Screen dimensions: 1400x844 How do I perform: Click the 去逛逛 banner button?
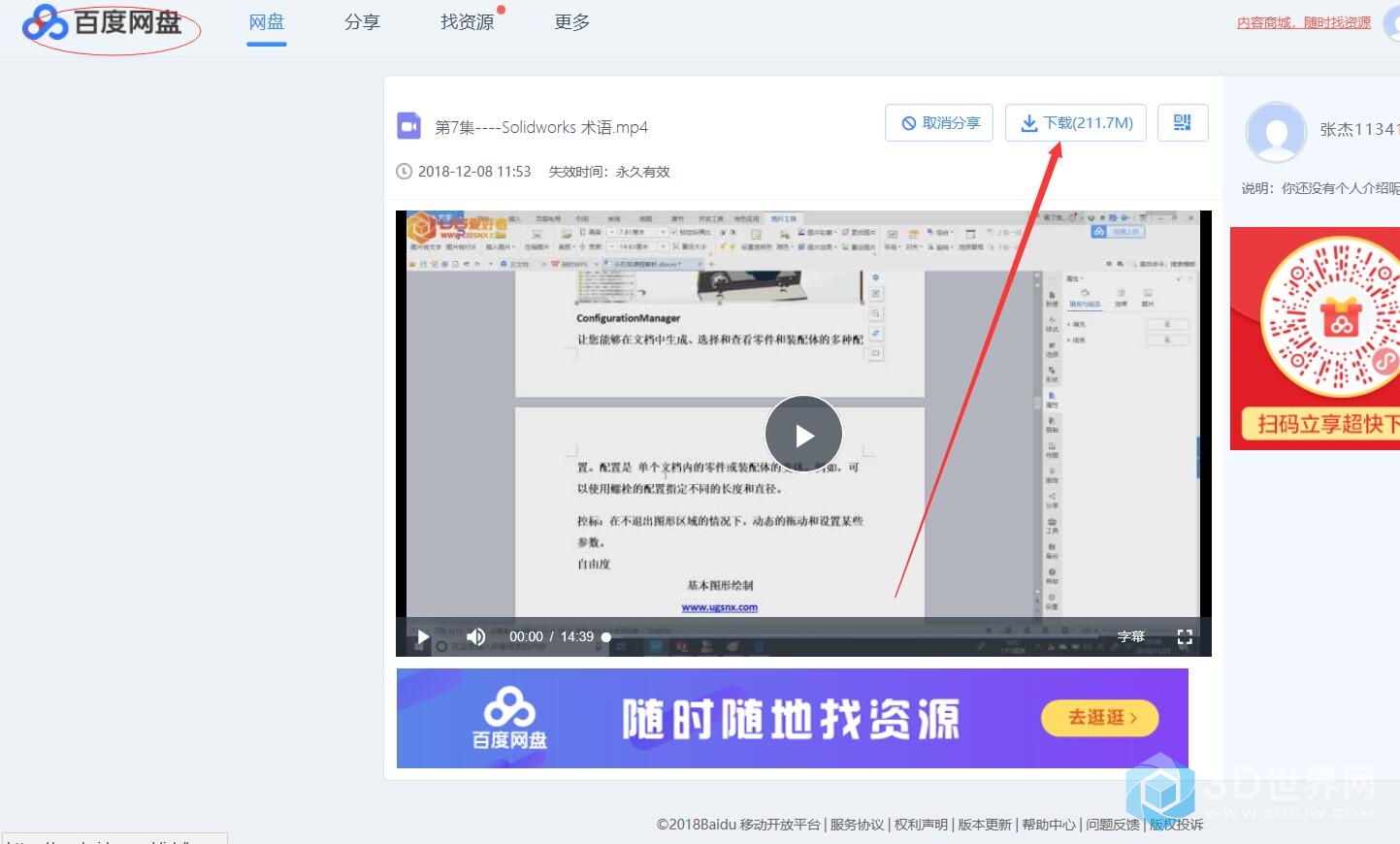(x=1100, y=718)
